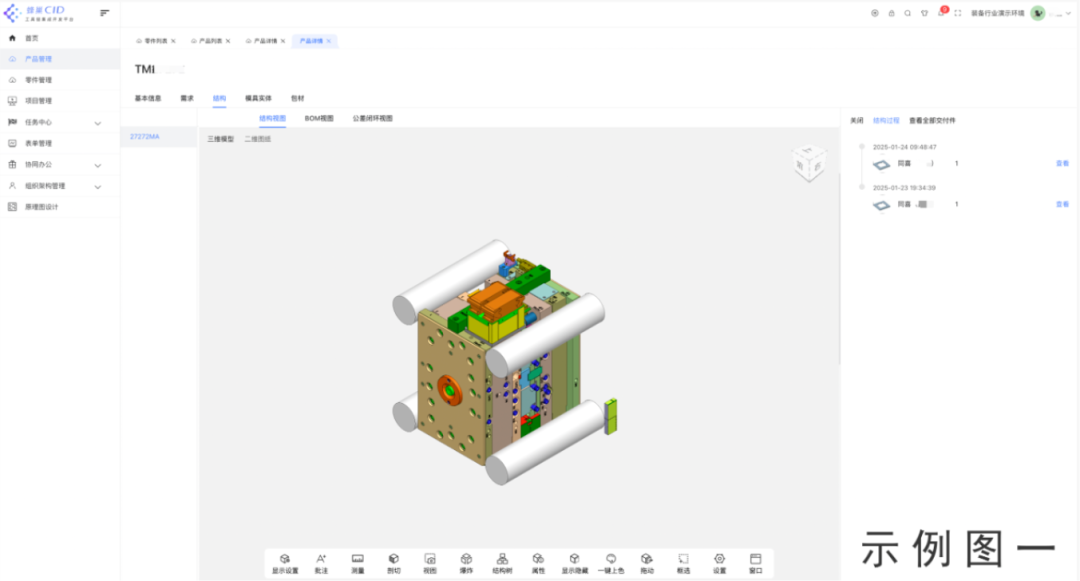Select the 结构 tab
Image resolution: width=1080 pixels, height=581 pixels.
pos(219,98)
